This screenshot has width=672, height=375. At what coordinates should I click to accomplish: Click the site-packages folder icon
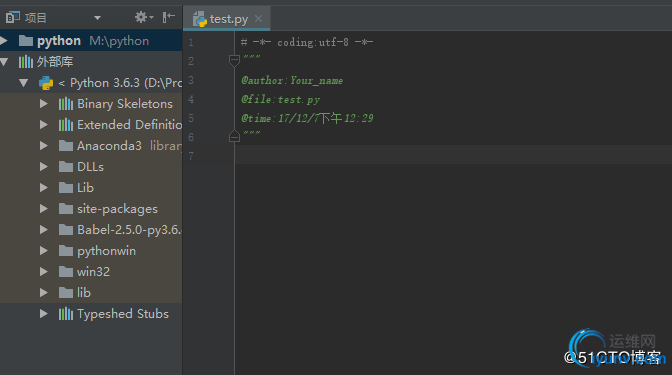[x=66, y=209]
